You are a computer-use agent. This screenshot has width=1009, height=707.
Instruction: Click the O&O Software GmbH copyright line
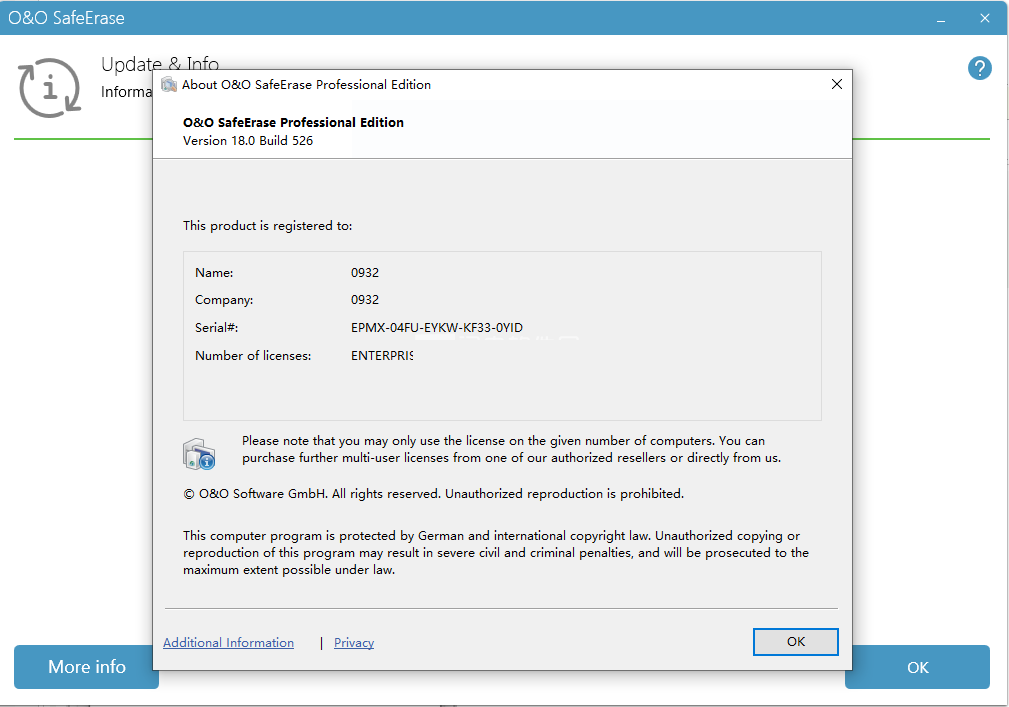pyautogui.click(x=434, y=493)
